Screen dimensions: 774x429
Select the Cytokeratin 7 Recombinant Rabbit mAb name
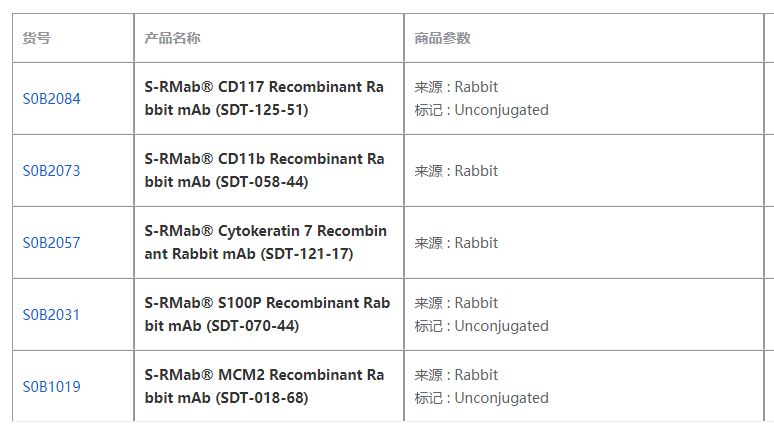click(265, 242)
